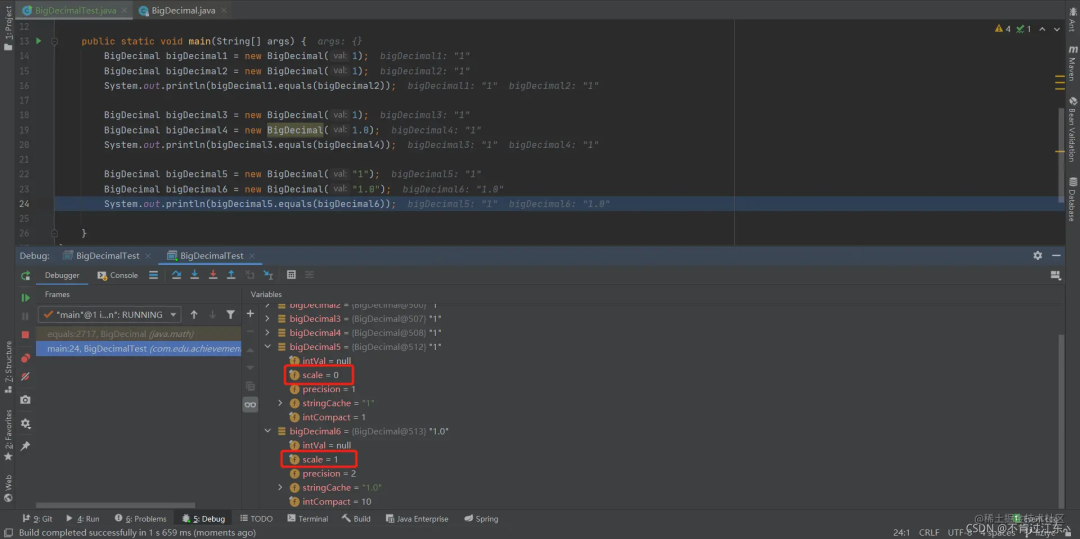Click warnings count indicator in editor
This screenshot has width=1080, height=539.
1002,29
